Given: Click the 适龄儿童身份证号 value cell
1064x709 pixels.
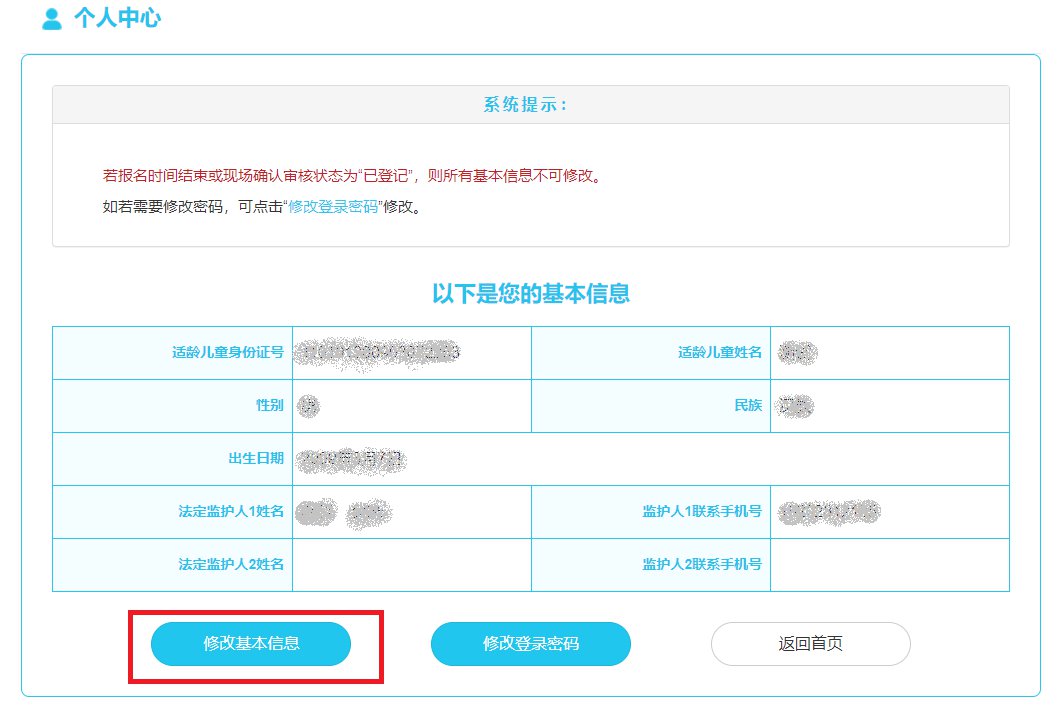Looking at the screenshot, I should 410,352.
